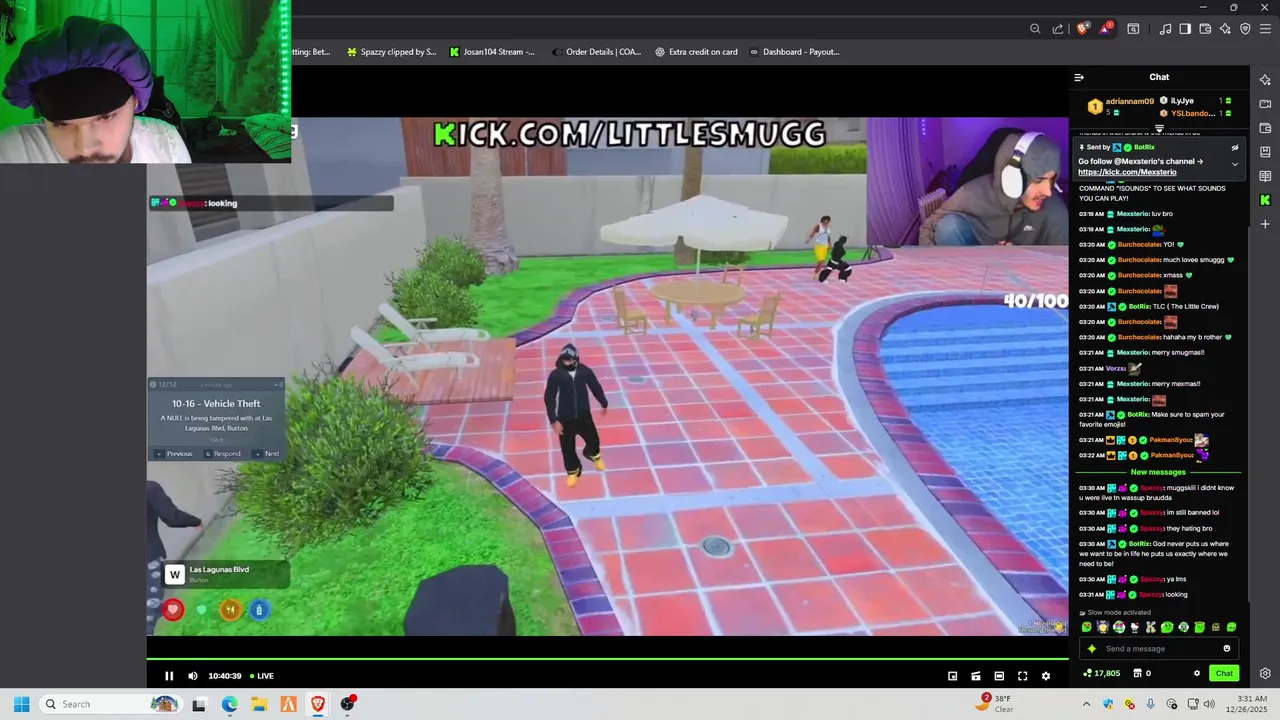Click the Windows Start button

(21, 704)
